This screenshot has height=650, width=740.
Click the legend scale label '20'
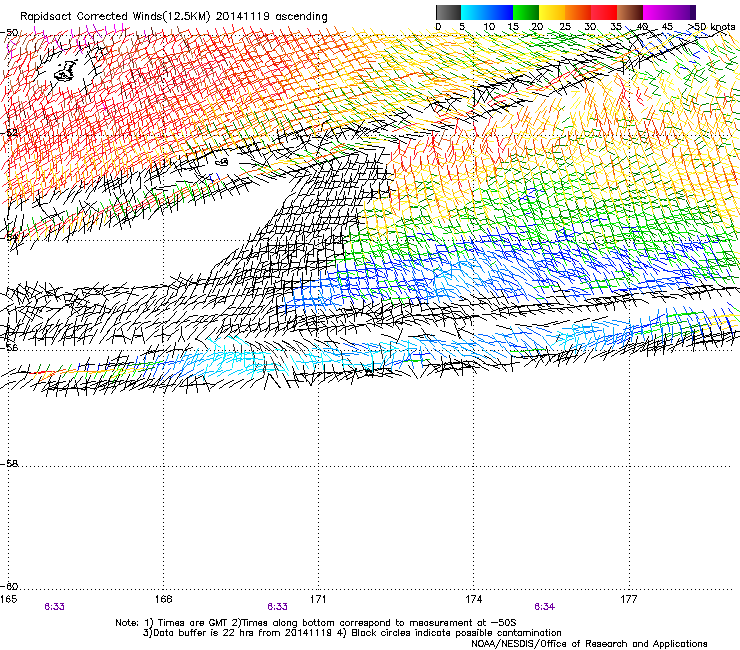tap(537, 26)
